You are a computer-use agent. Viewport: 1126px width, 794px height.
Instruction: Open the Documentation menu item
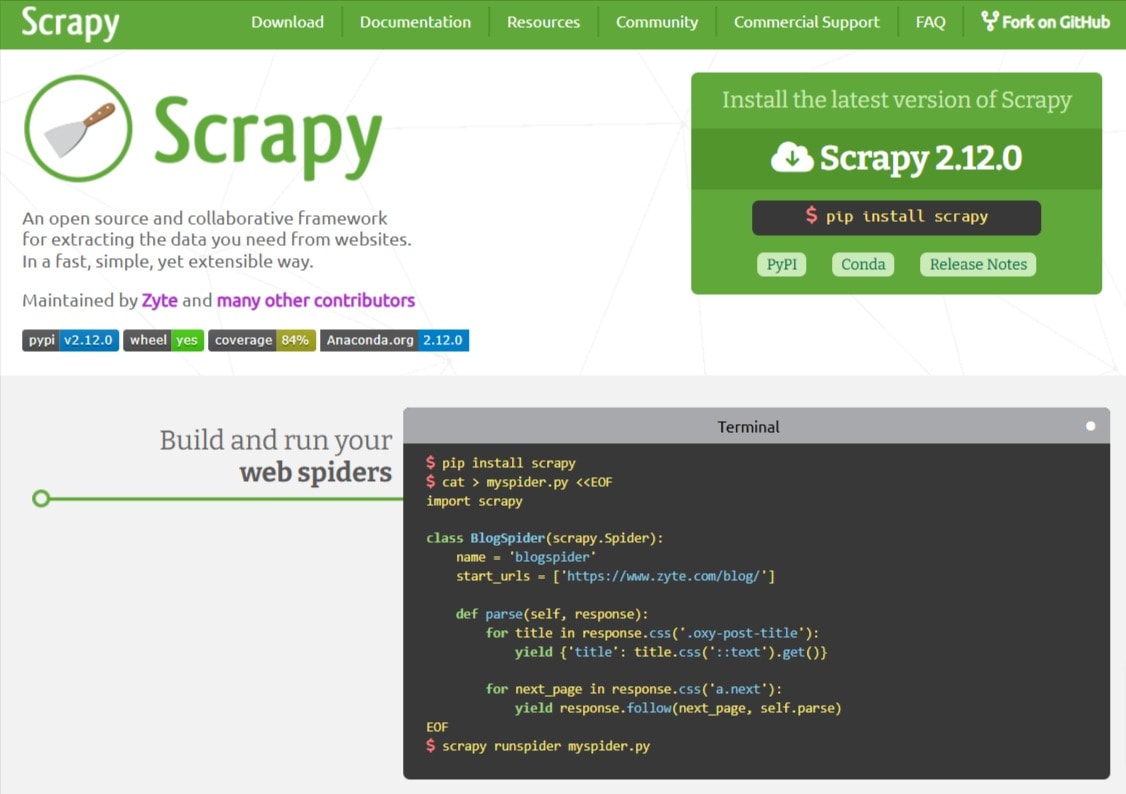tap(415, 22)
